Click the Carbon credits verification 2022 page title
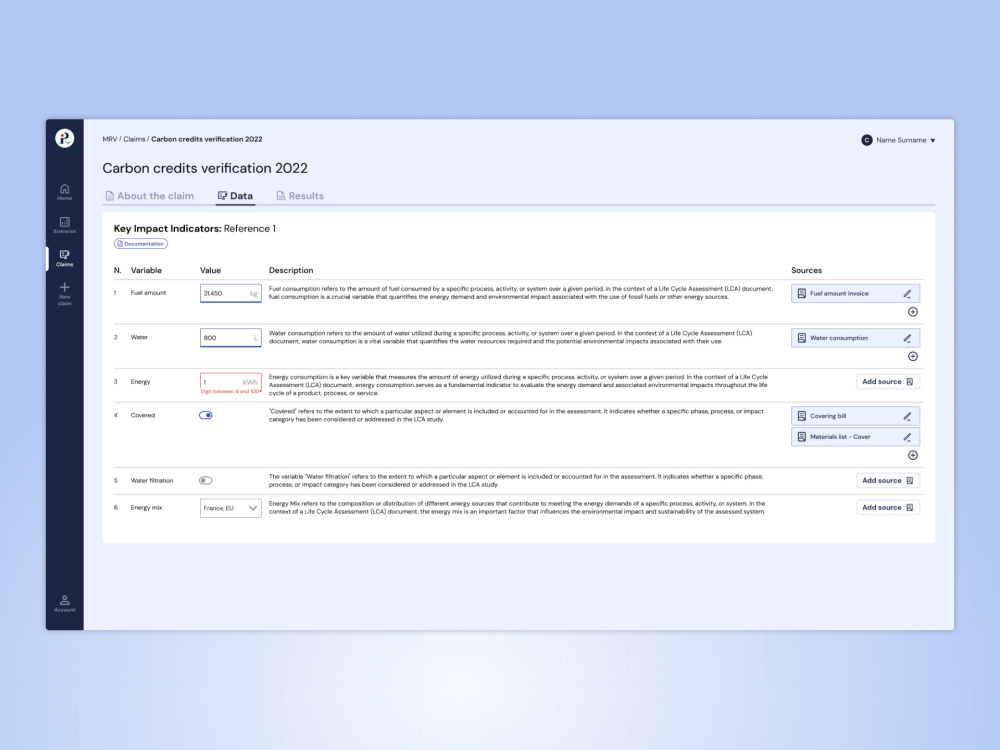 tap(205, 168)
